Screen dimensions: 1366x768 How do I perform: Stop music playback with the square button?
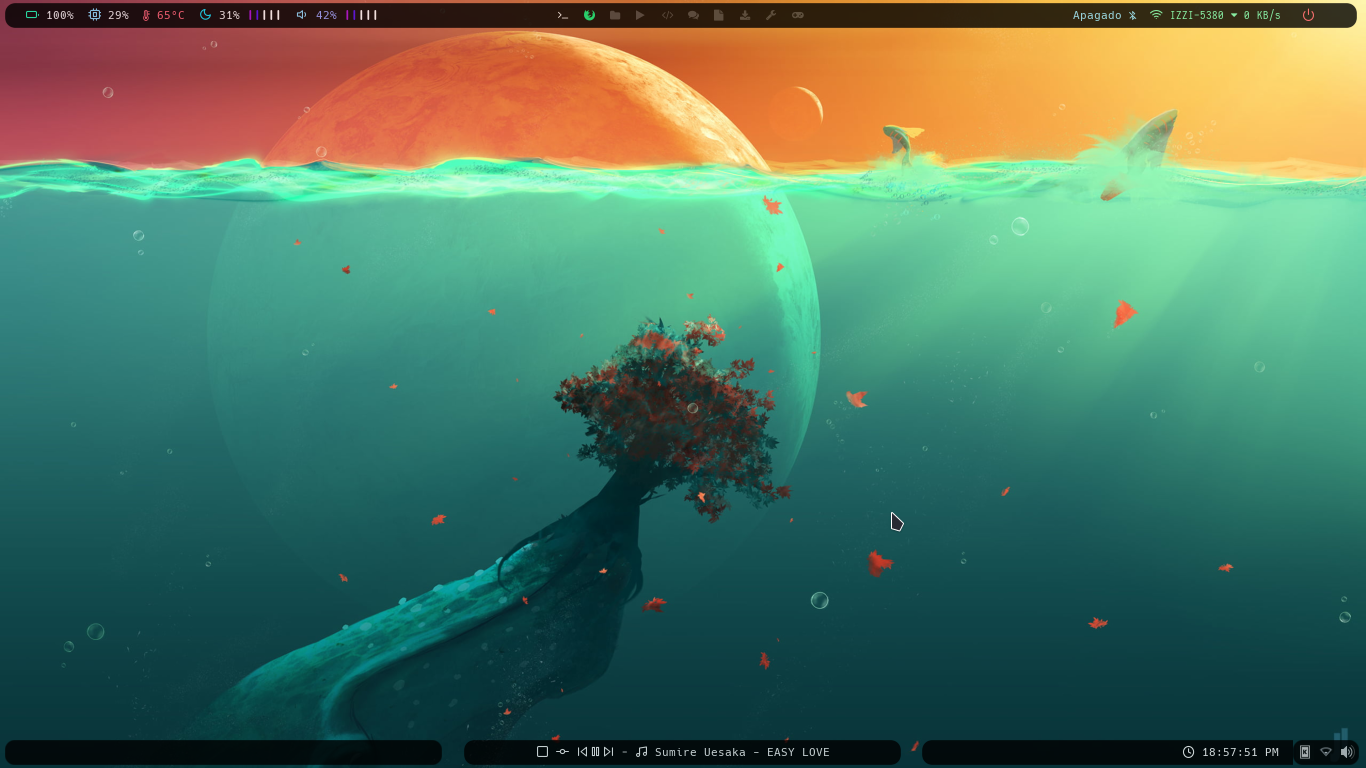(x=542, y=752)
